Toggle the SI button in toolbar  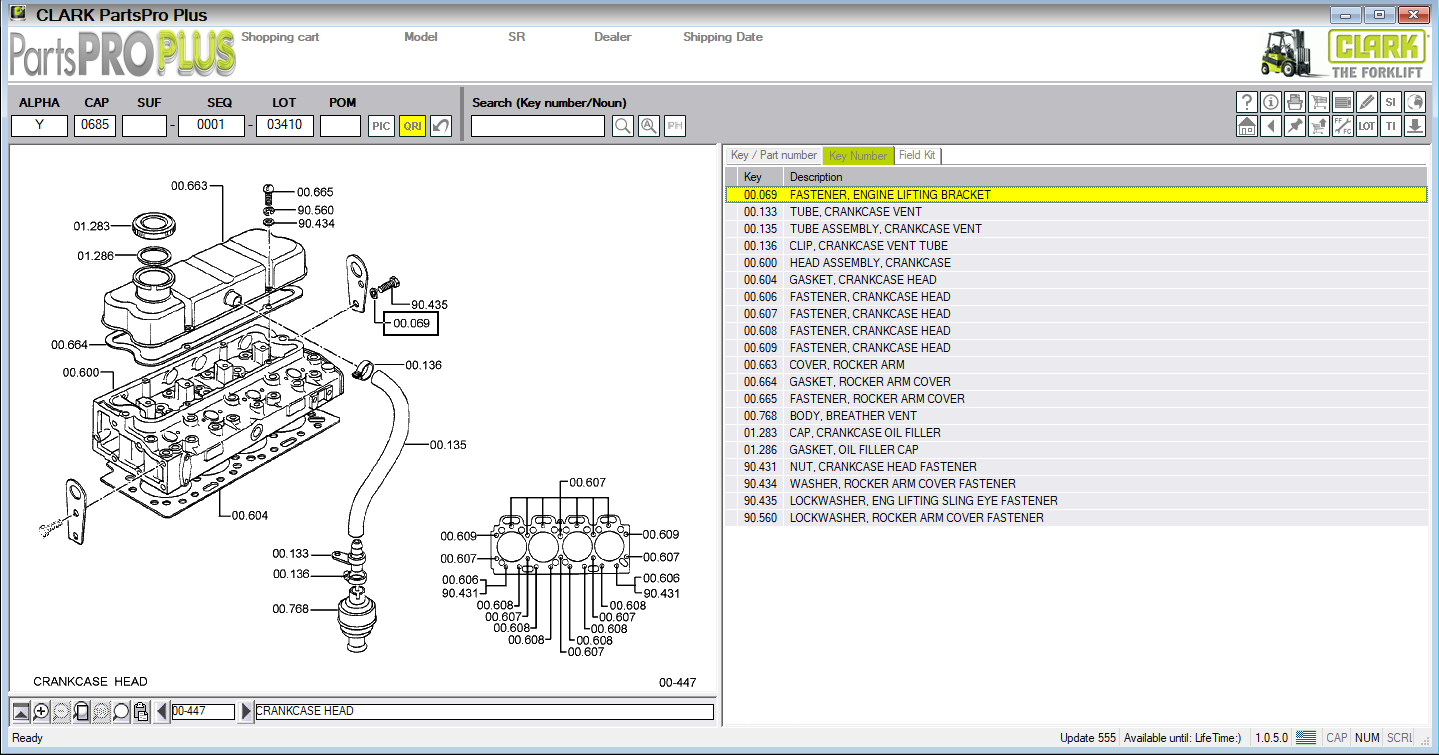[x=1391, y=102]
